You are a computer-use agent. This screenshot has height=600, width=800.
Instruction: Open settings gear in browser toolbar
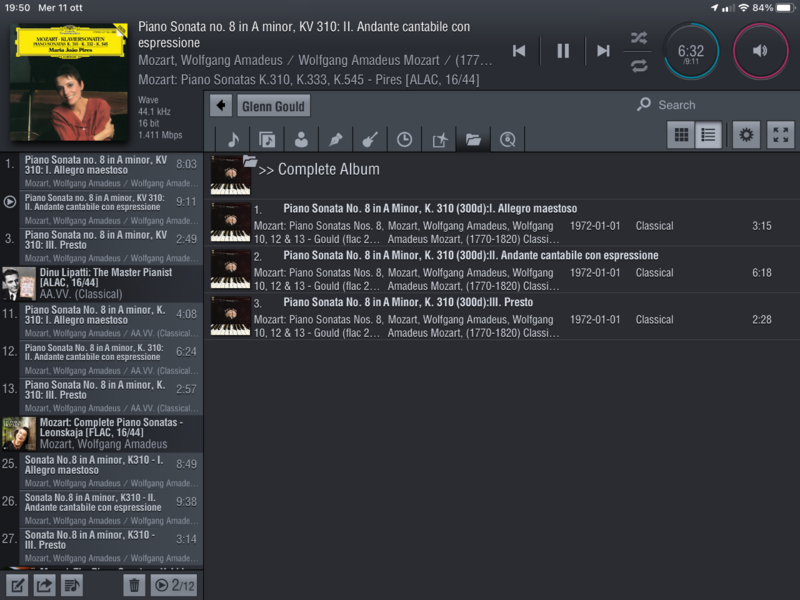pyautogui.click(x=746, y=135)
